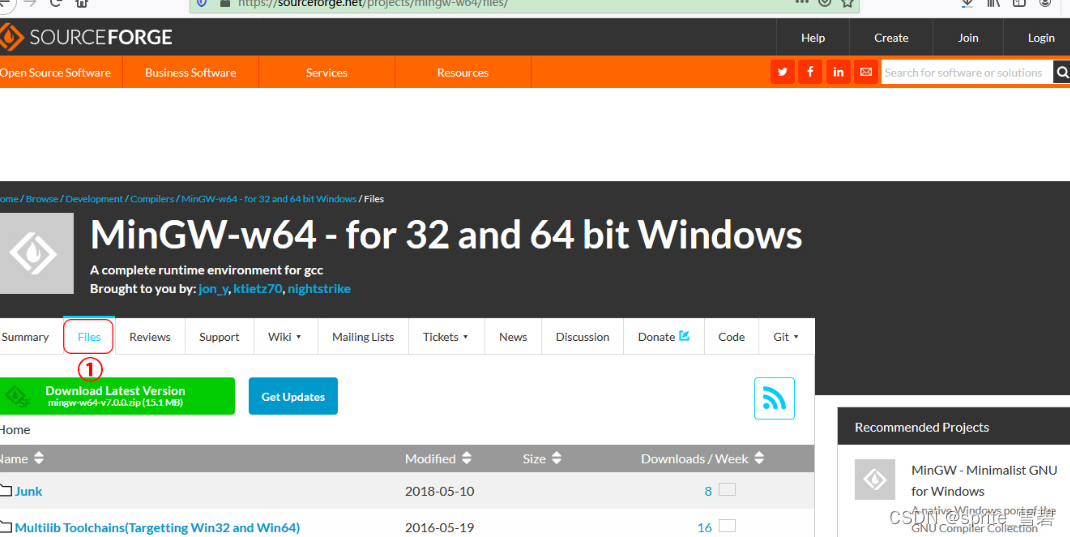Click the Browse breadcrumb link
The height and width of the screenshot is (537, 1070).
pyautogui.click(x=42, y=199)
